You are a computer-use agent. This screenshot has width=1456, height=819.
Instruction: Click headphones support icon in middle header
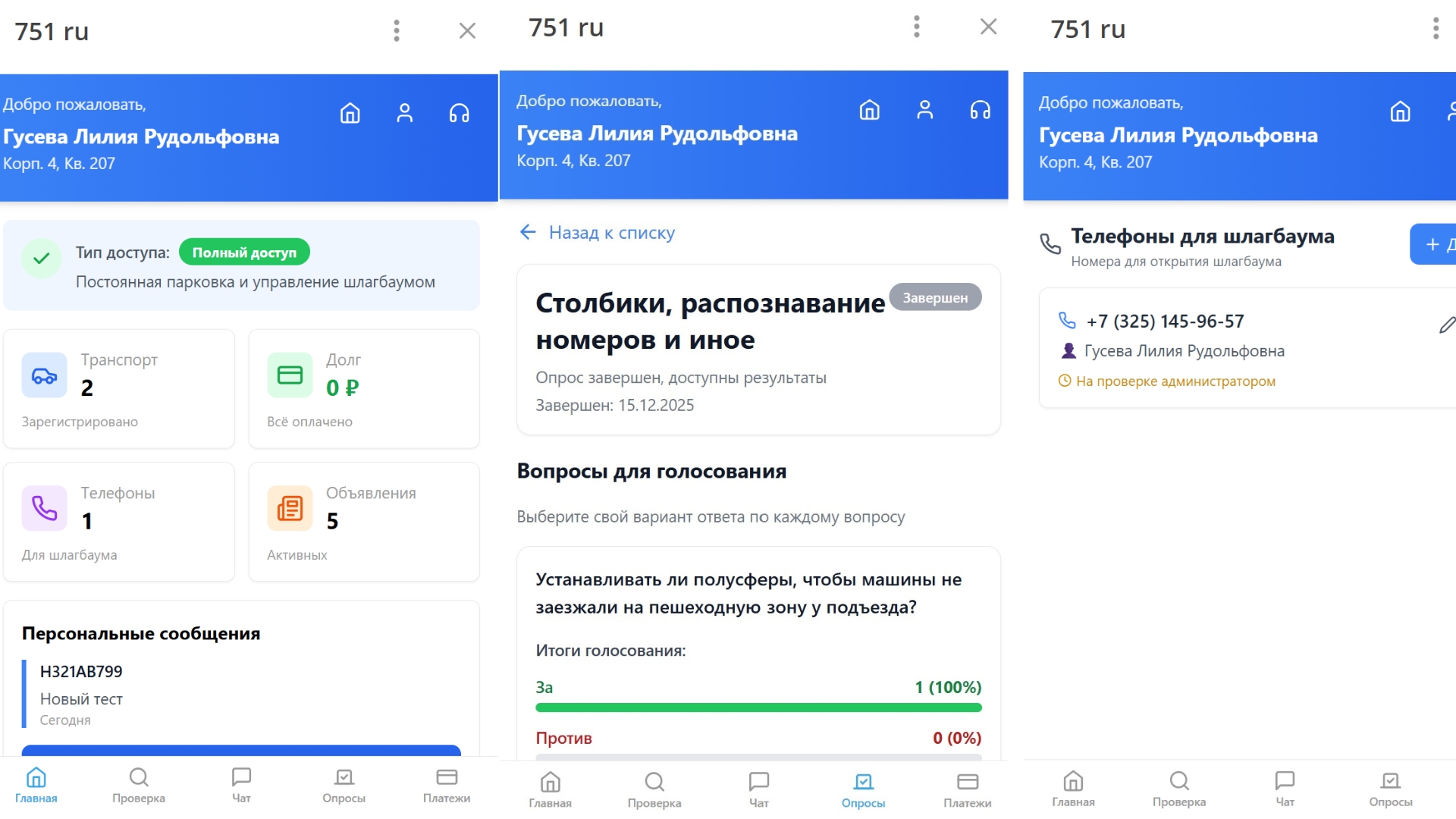tap(980, 111)
